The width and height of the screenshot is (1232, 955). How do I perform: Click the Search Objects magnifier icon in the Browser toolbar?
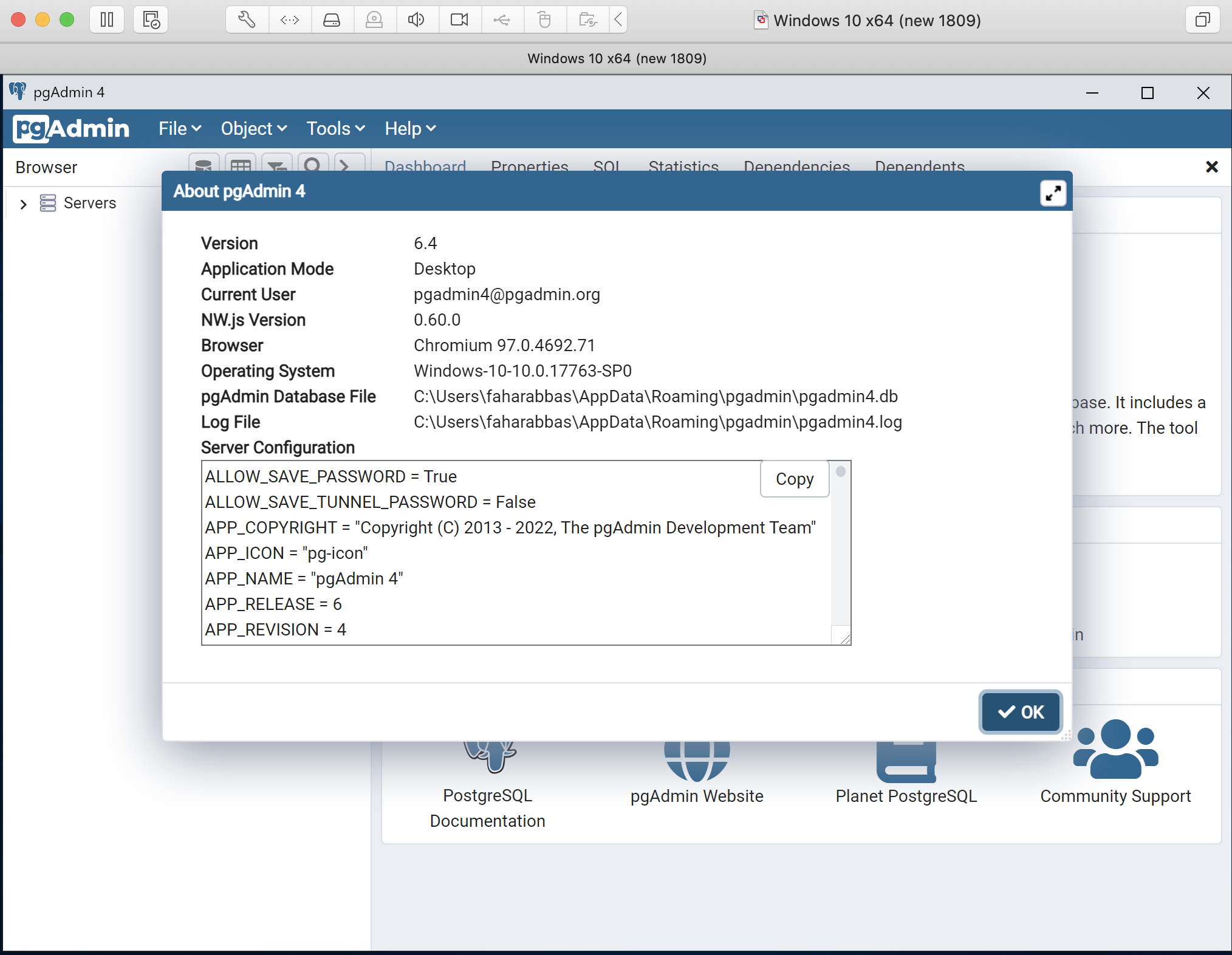[313, 164]
